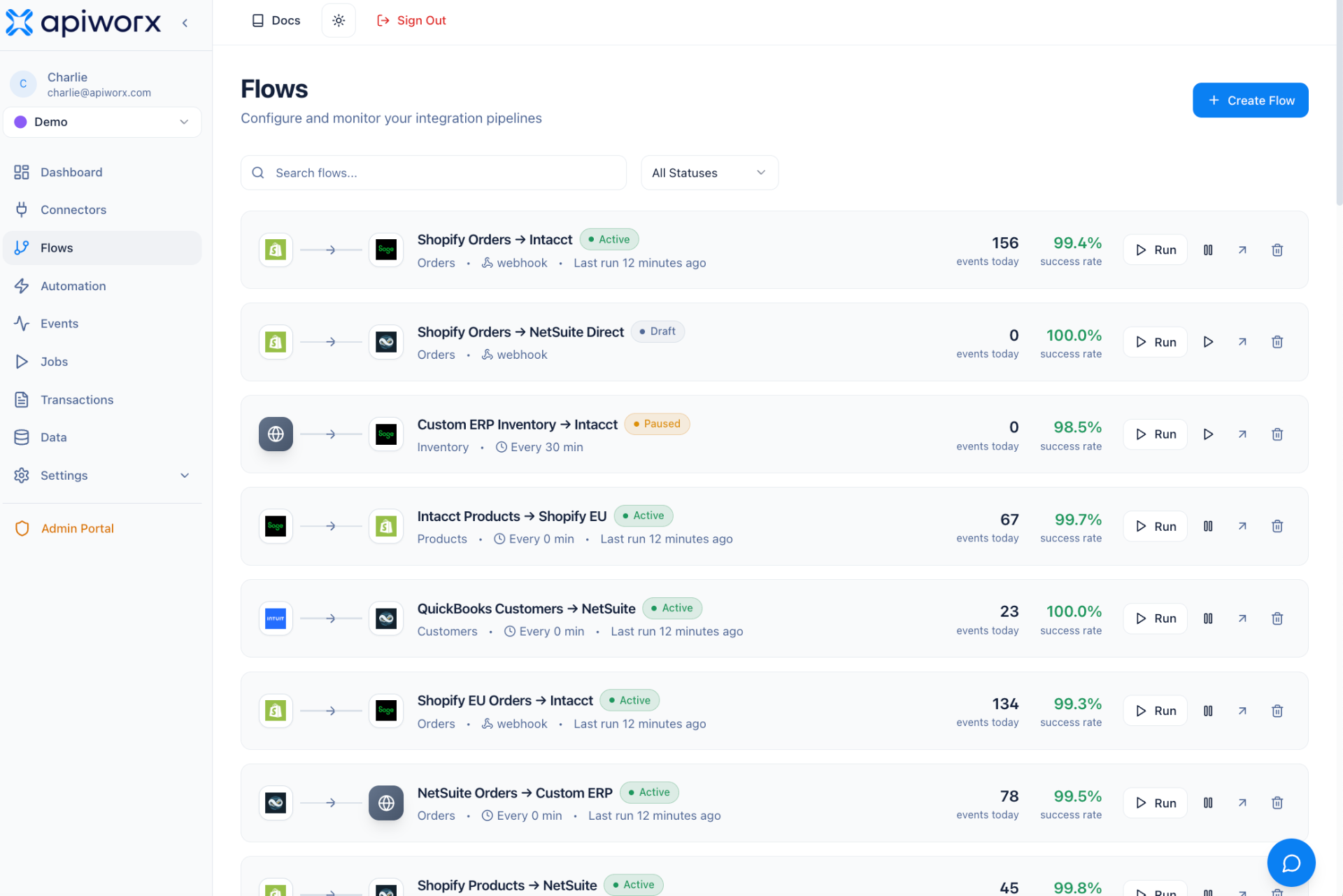
Task: Navigate to the Dashboard section
Action: 72,172
